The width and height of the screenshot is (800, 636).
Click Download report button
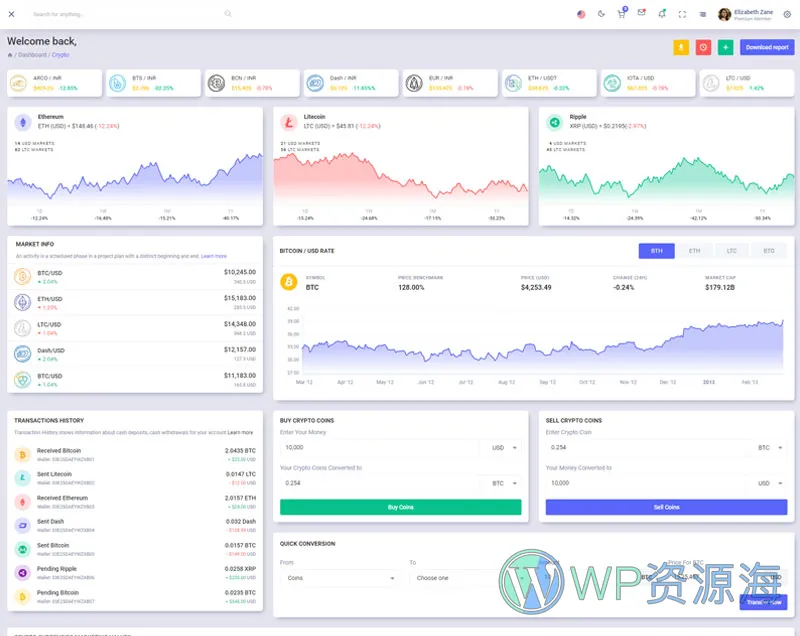(767, 47)
